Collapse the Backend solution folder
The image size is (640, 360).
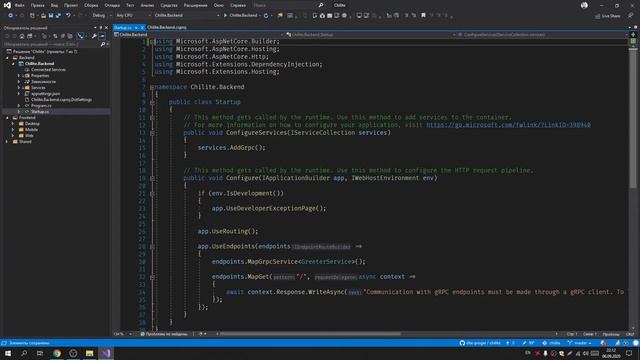[x=7, y=58]
